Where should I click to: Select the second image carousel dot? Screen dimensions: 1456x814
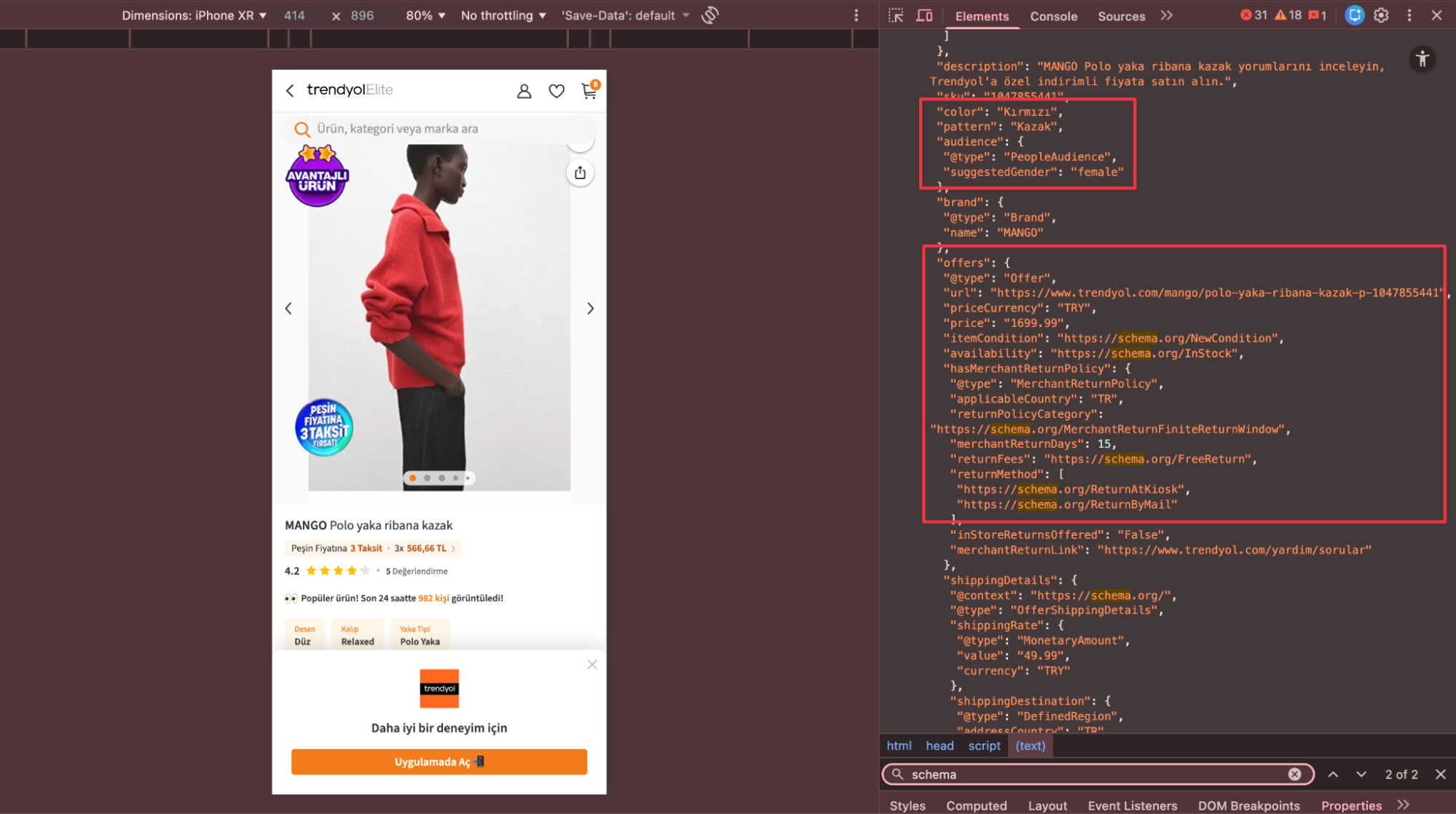point(428,478)
